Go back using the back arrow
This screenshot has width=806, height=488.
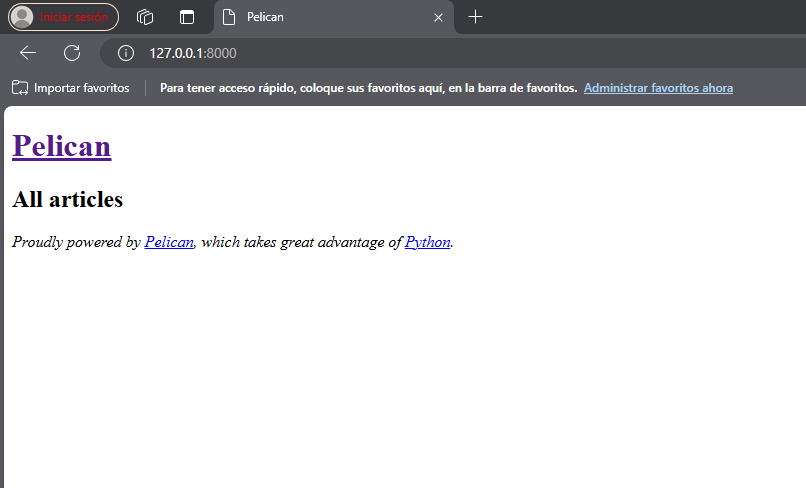(28, 52)
